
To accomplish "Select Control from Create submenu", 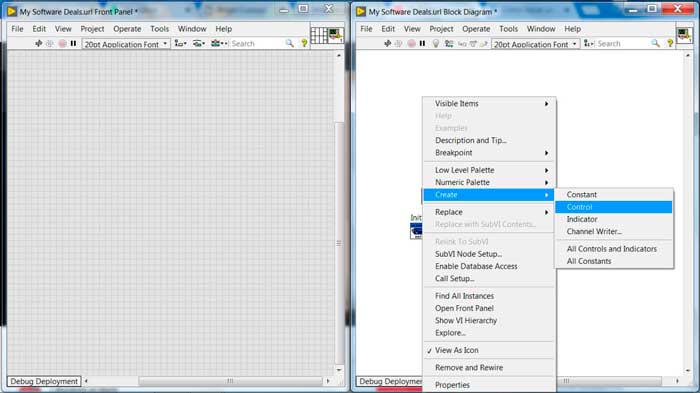I will [614, 207].
